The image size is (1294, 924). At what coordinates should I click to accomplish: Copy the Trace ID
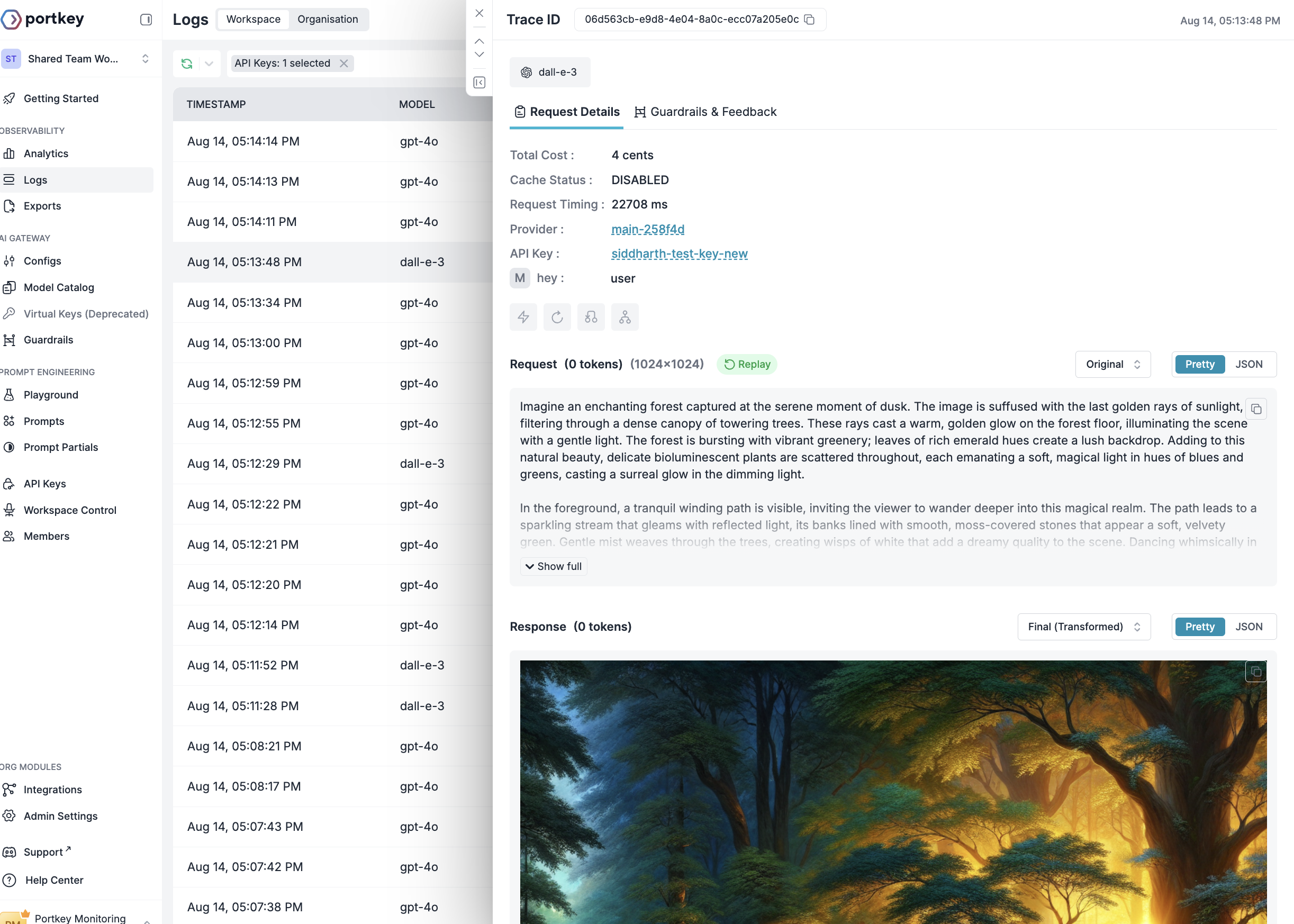(x=810, y=20)
